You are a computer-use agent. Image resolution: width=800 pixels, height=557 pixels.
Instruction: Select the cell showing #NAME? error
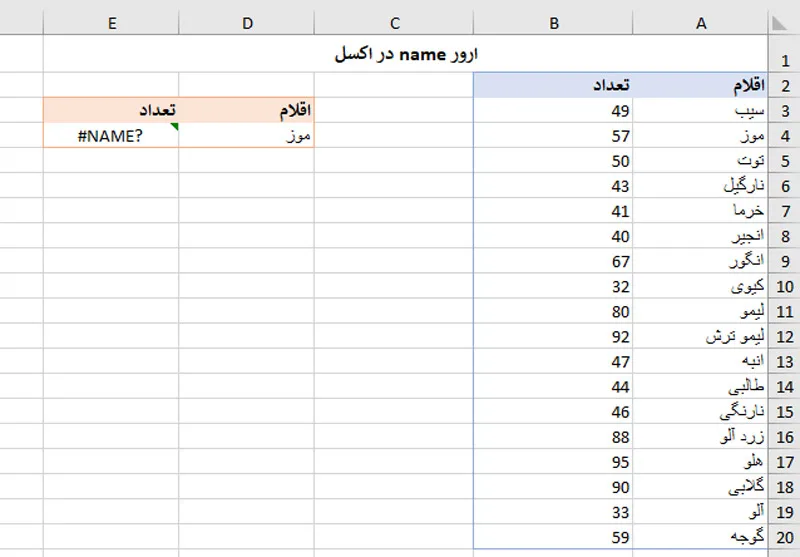pyautogui.click(x=111, y=135)
